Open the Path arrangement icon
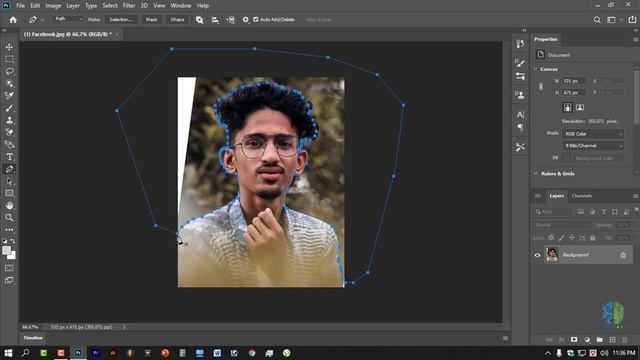 230,20
